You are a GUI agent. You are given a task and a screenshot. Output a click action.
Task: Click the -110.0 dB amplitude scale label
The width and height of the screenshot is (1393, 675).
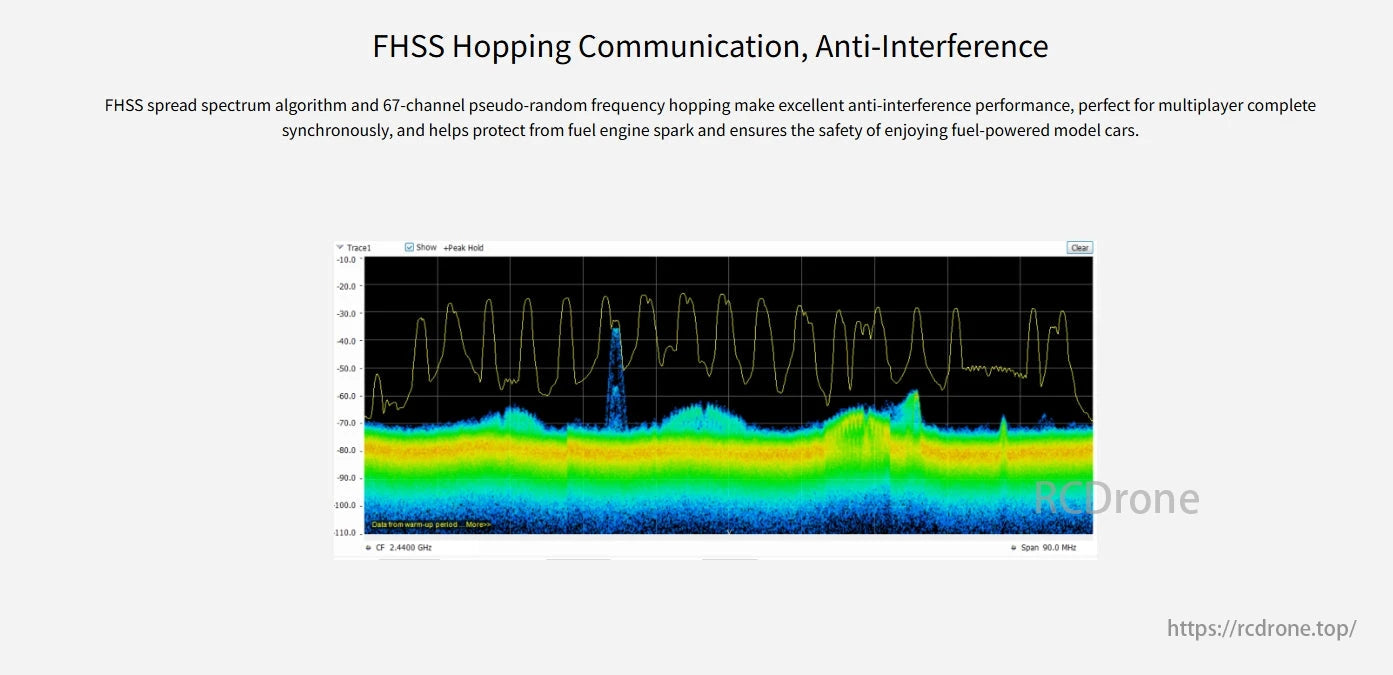pyautogui.click(x=346, y=530)
